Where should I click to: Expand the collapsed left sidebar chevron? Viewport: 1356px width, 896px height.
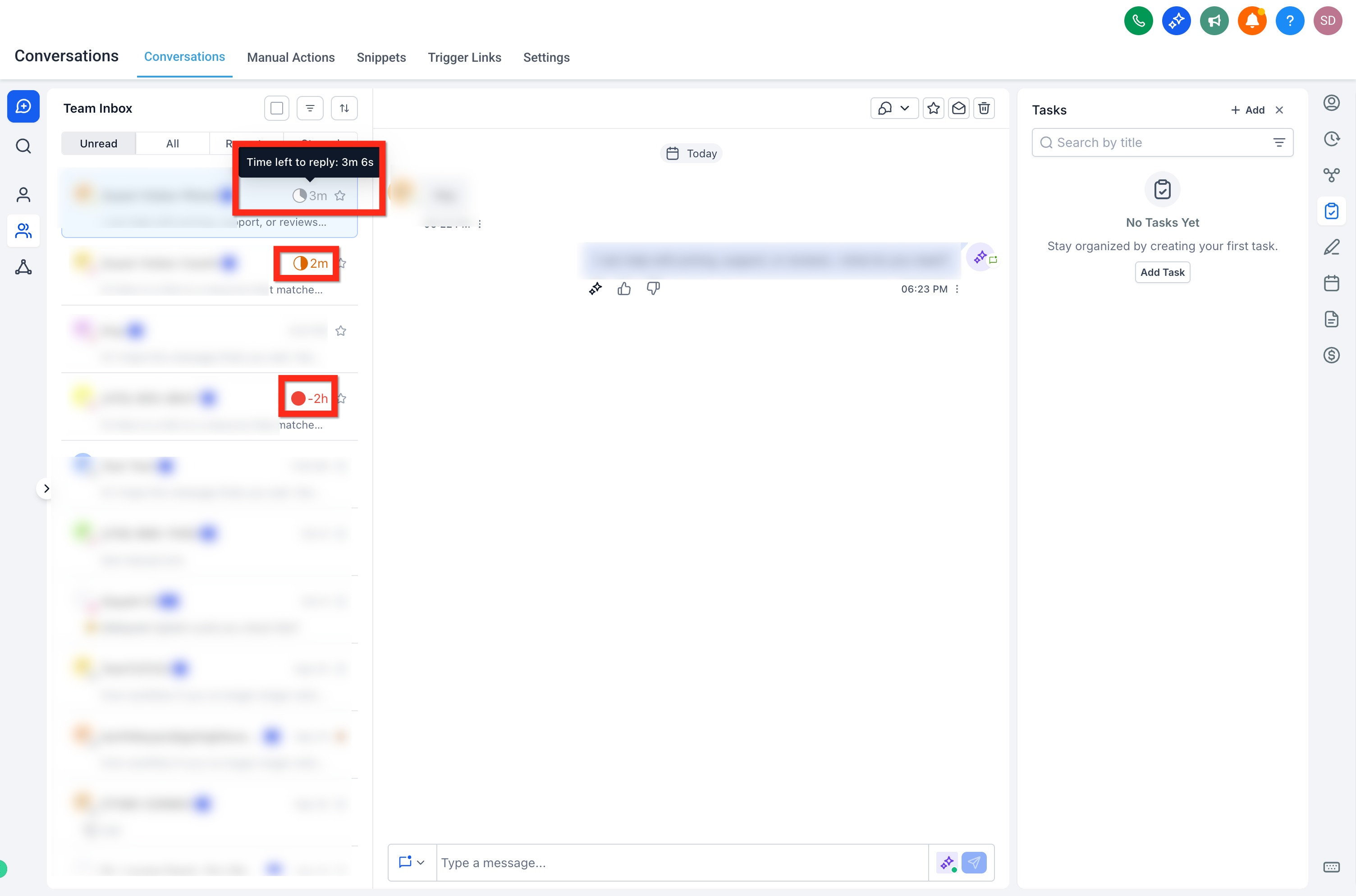point(46,489)
